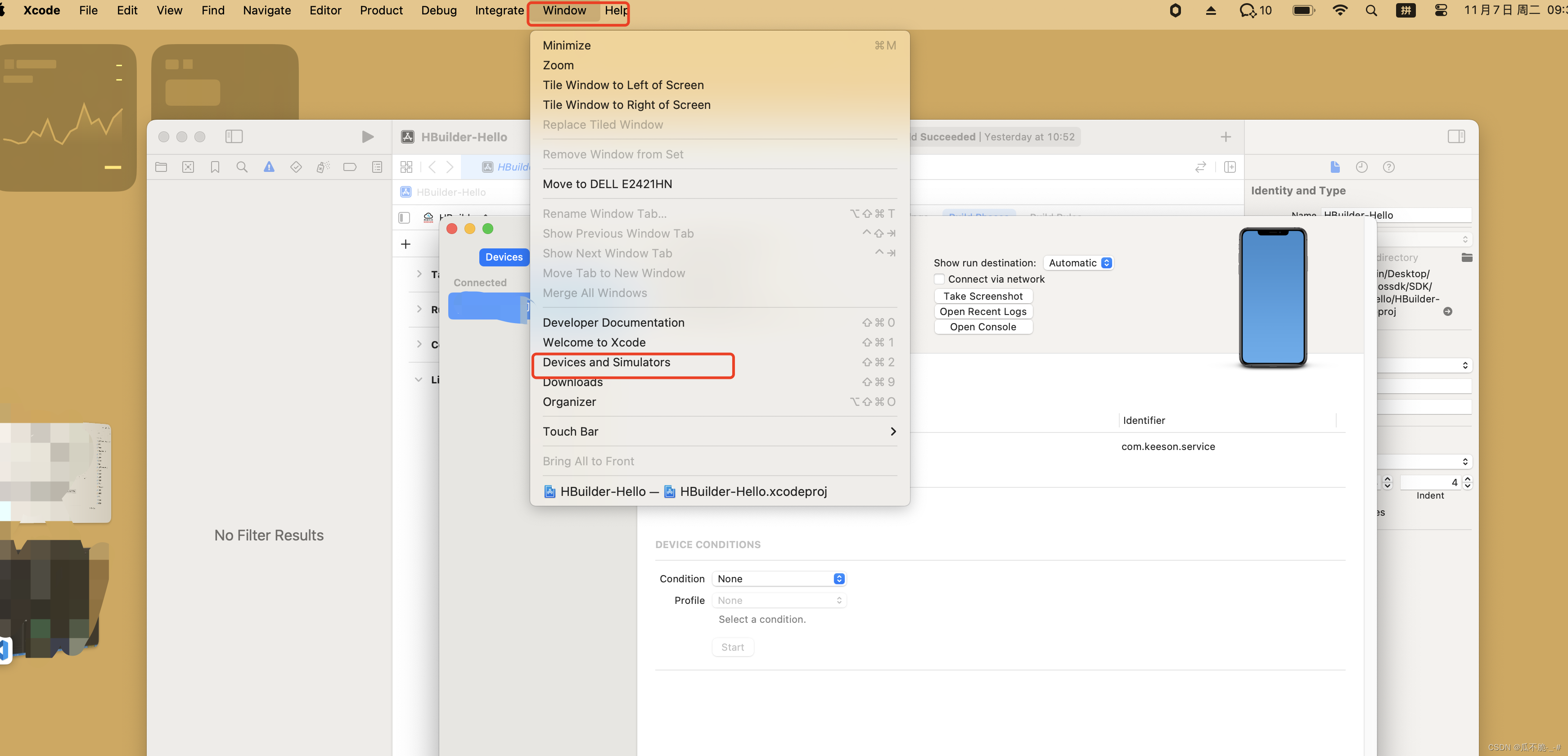Choose Organizer from Window menu
Image resolution: width=1568 pixels, height=756 pixels.
(569, 402)
